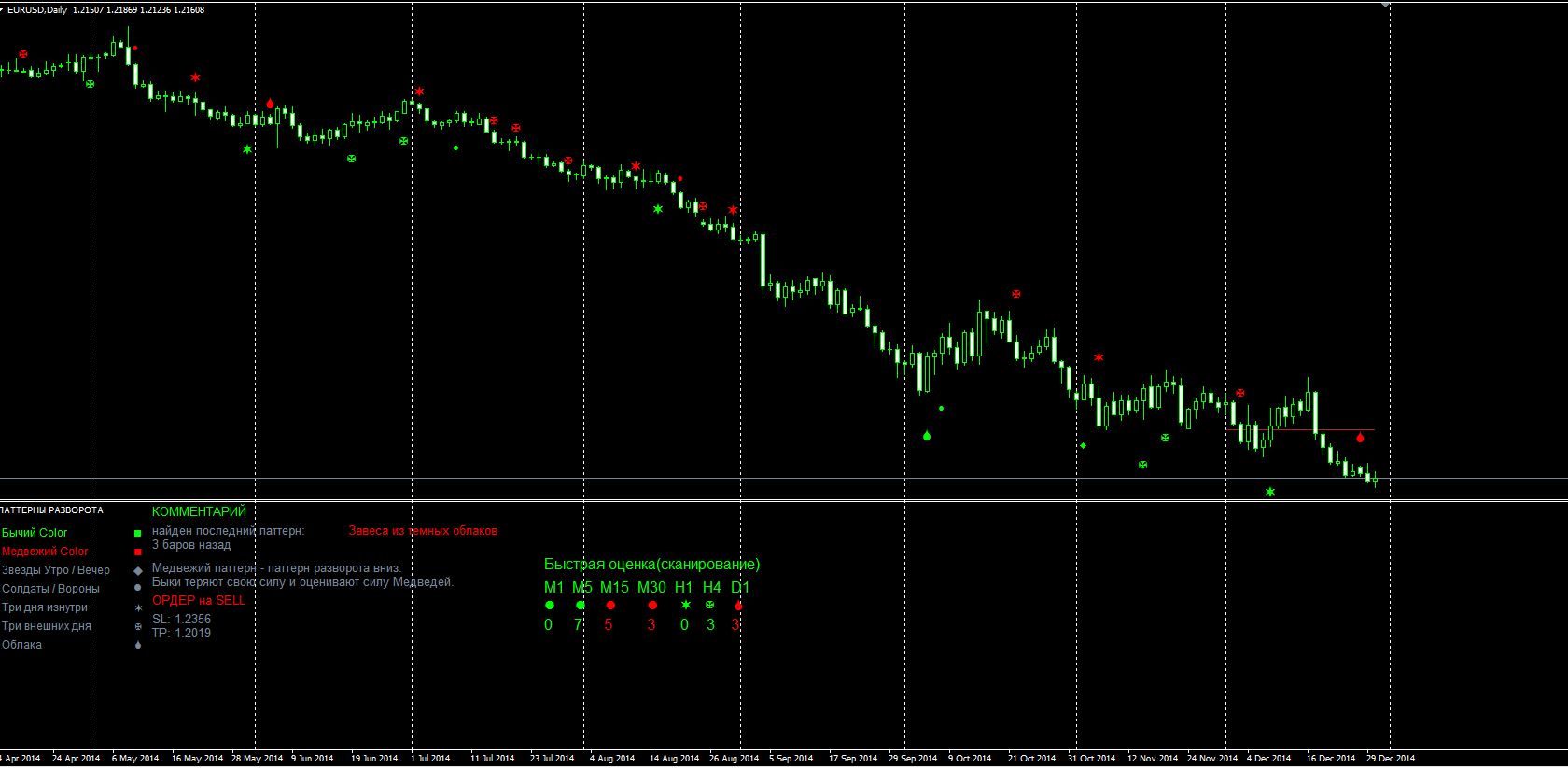The image size is (1568, 768).
Task: Click the red drop signal under D1
Action: [738, 606]
